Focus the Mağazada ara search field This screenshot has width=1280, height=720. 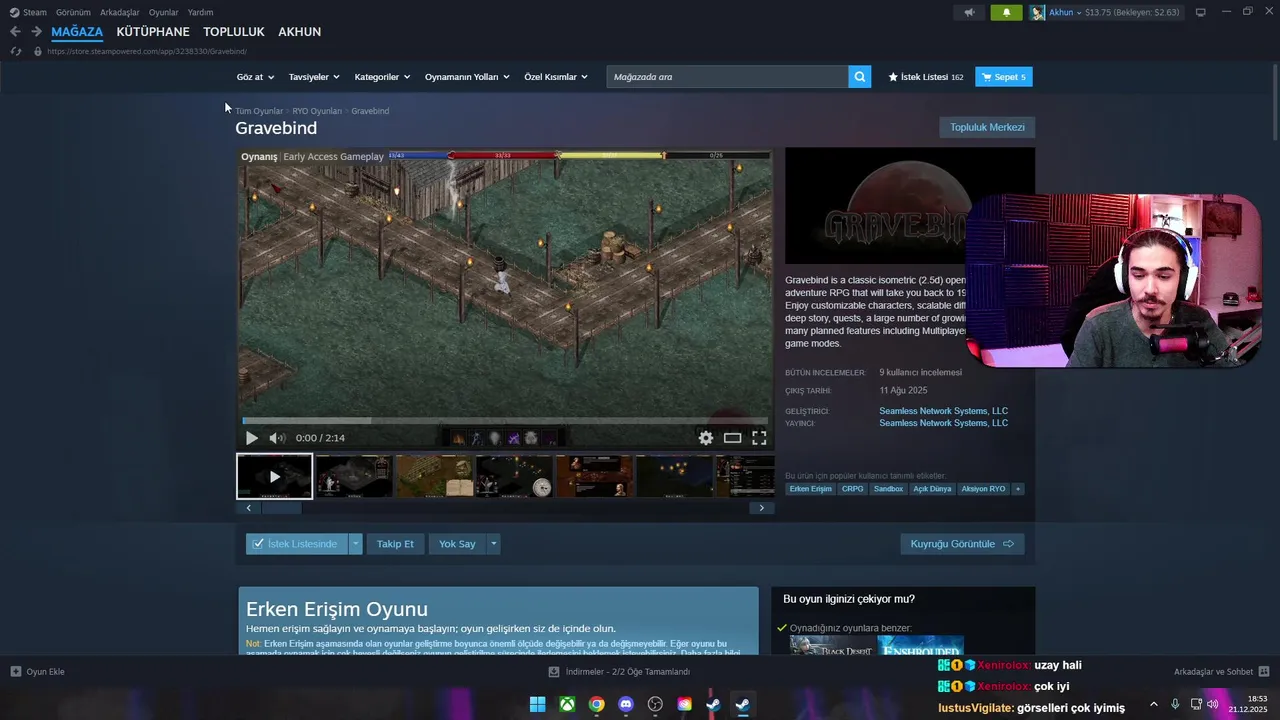727,77
